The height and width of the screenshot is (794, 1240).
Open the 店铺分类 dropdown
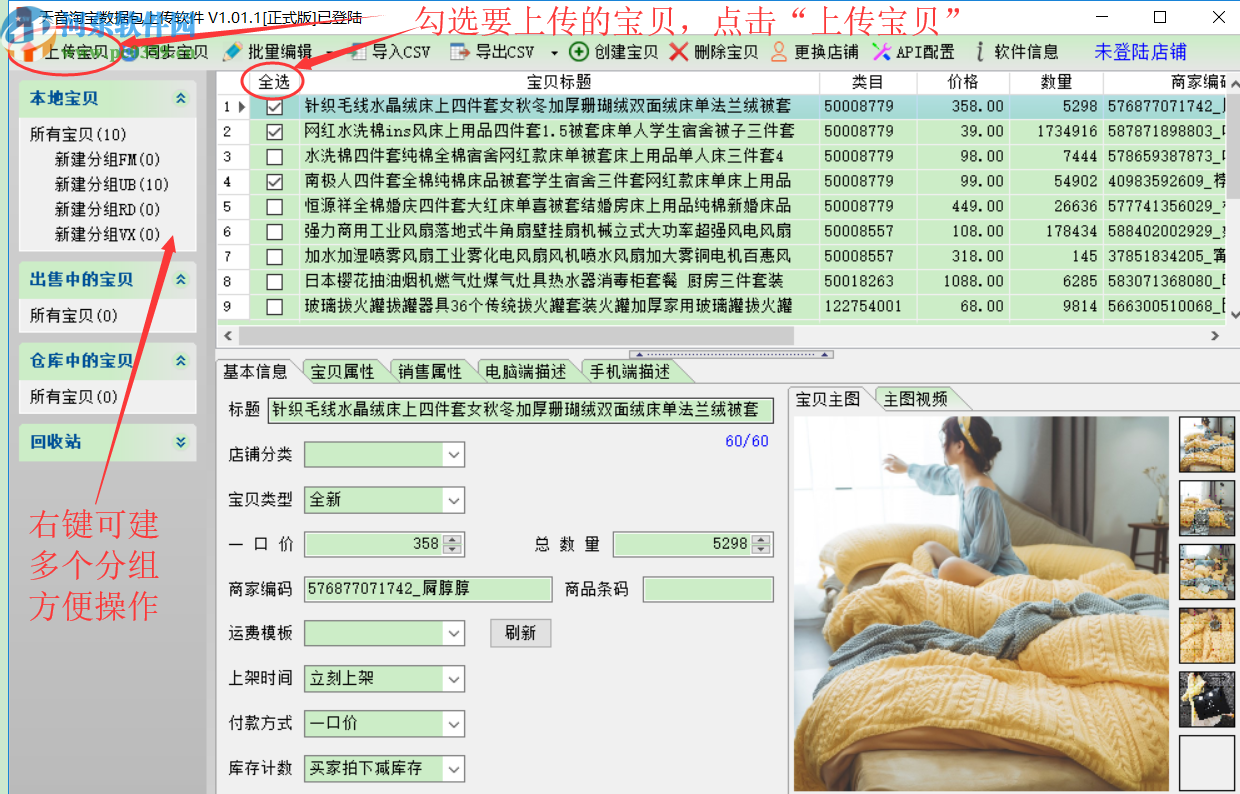(x=454, y=455)
